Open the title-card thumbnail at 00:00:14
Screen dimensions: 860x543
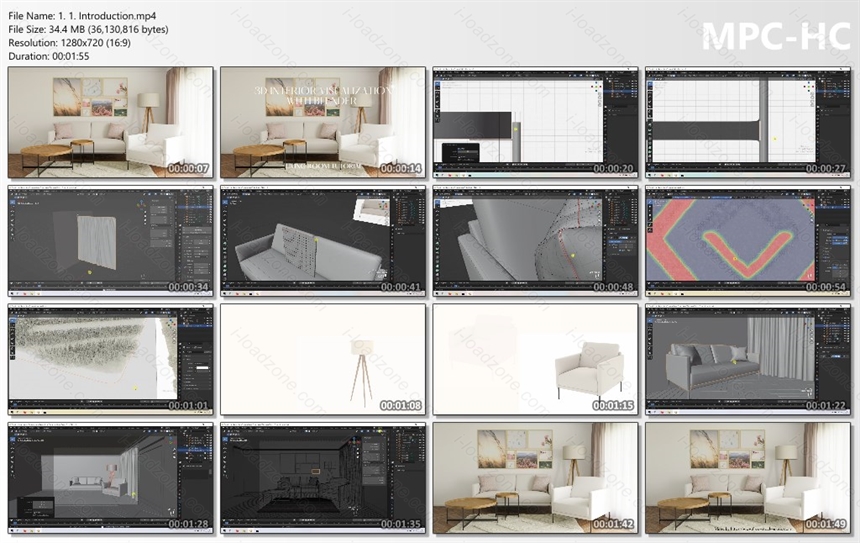(323, 122)
